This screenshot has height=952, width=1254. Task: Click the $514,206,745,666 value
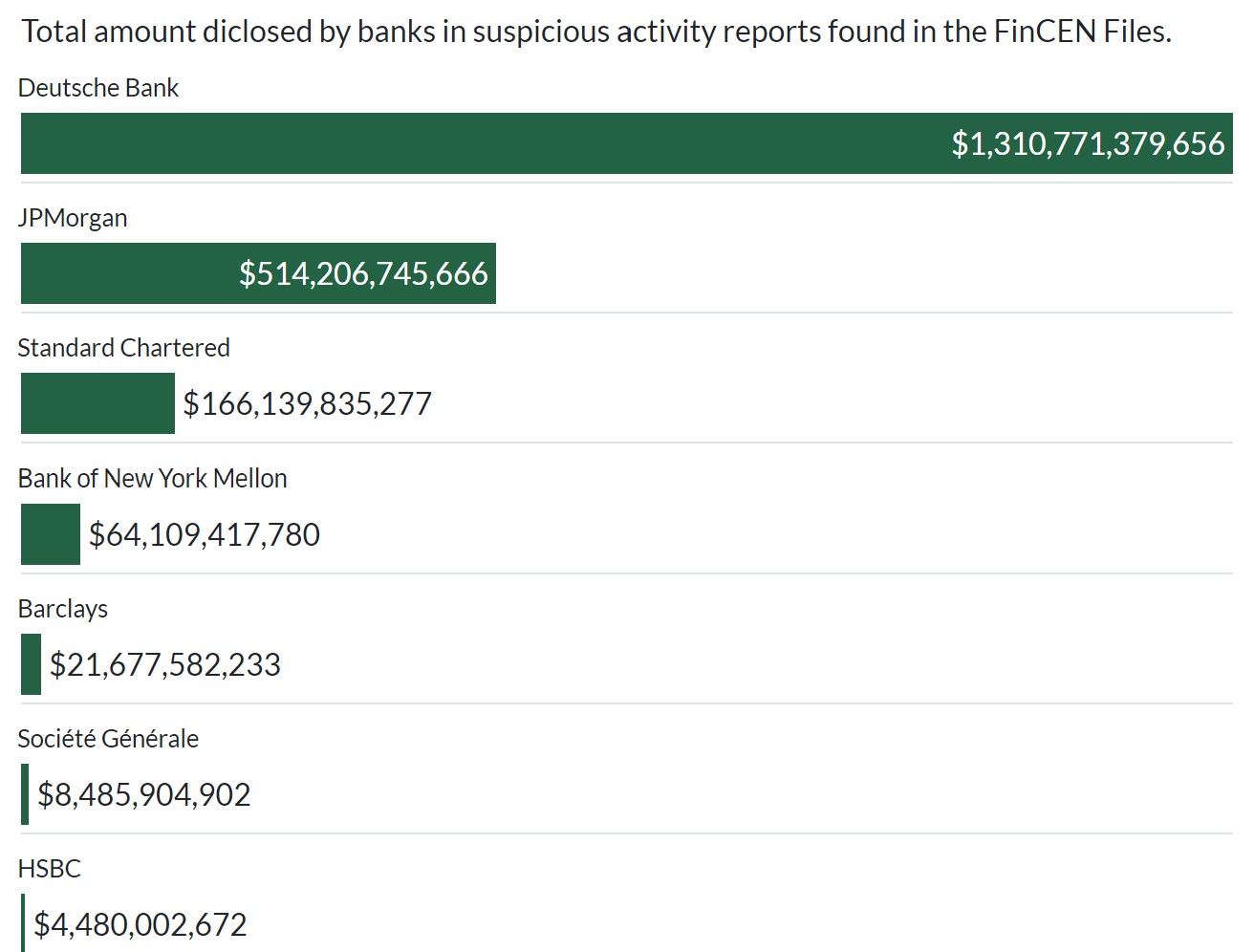point(363,273)
